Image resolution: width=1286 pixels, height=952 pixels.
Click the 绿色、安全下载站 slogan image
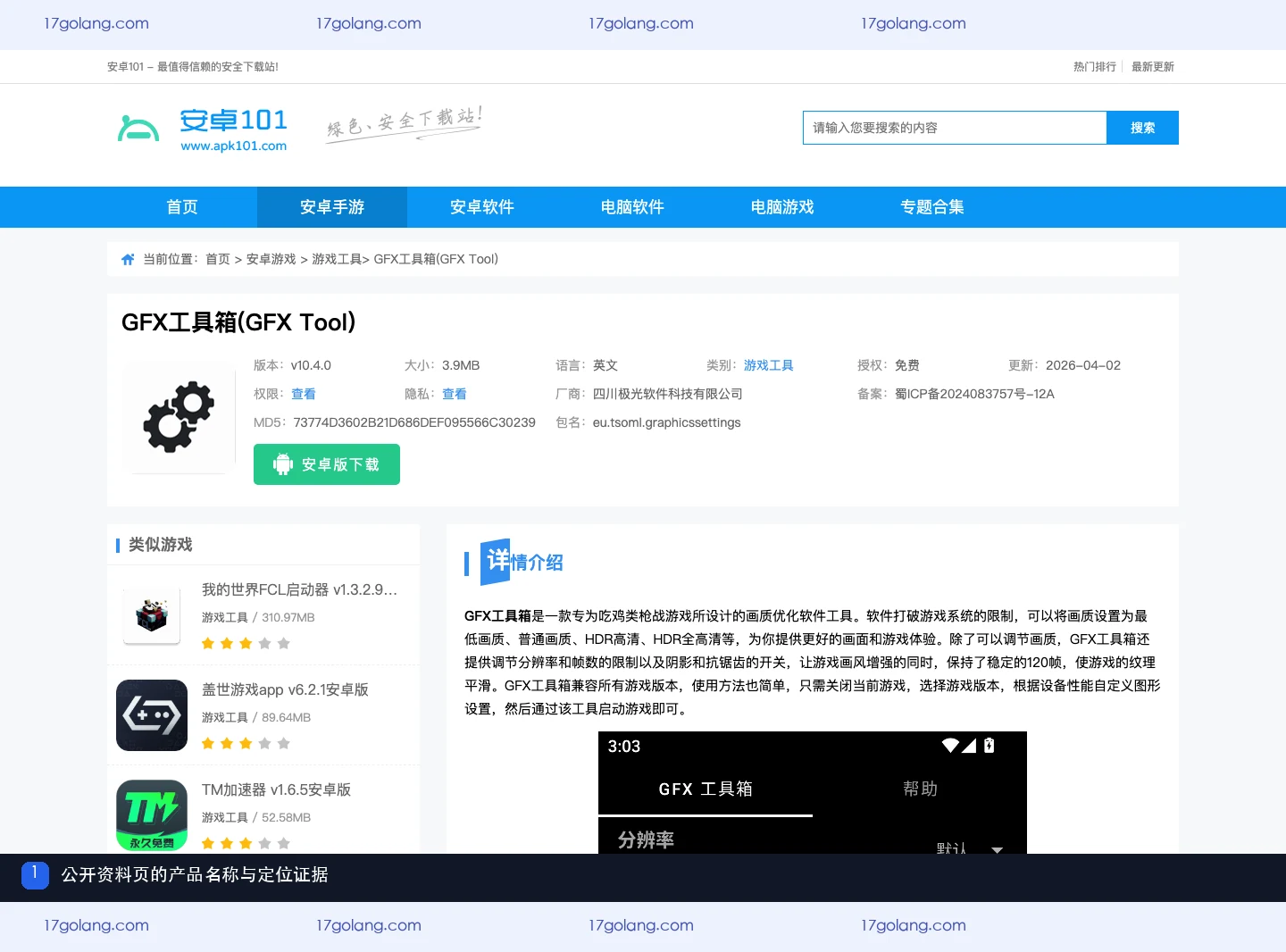404,124
